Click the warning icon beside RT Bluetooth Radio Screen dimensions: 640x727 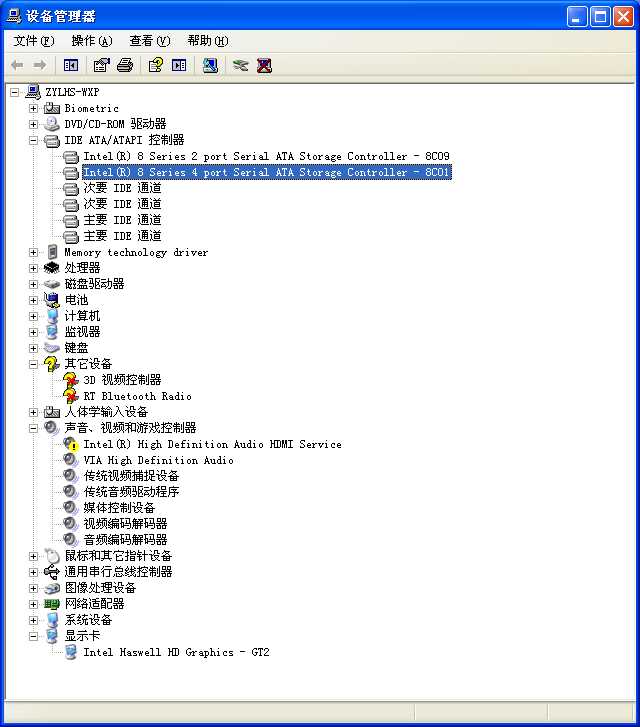coord(70,396)
